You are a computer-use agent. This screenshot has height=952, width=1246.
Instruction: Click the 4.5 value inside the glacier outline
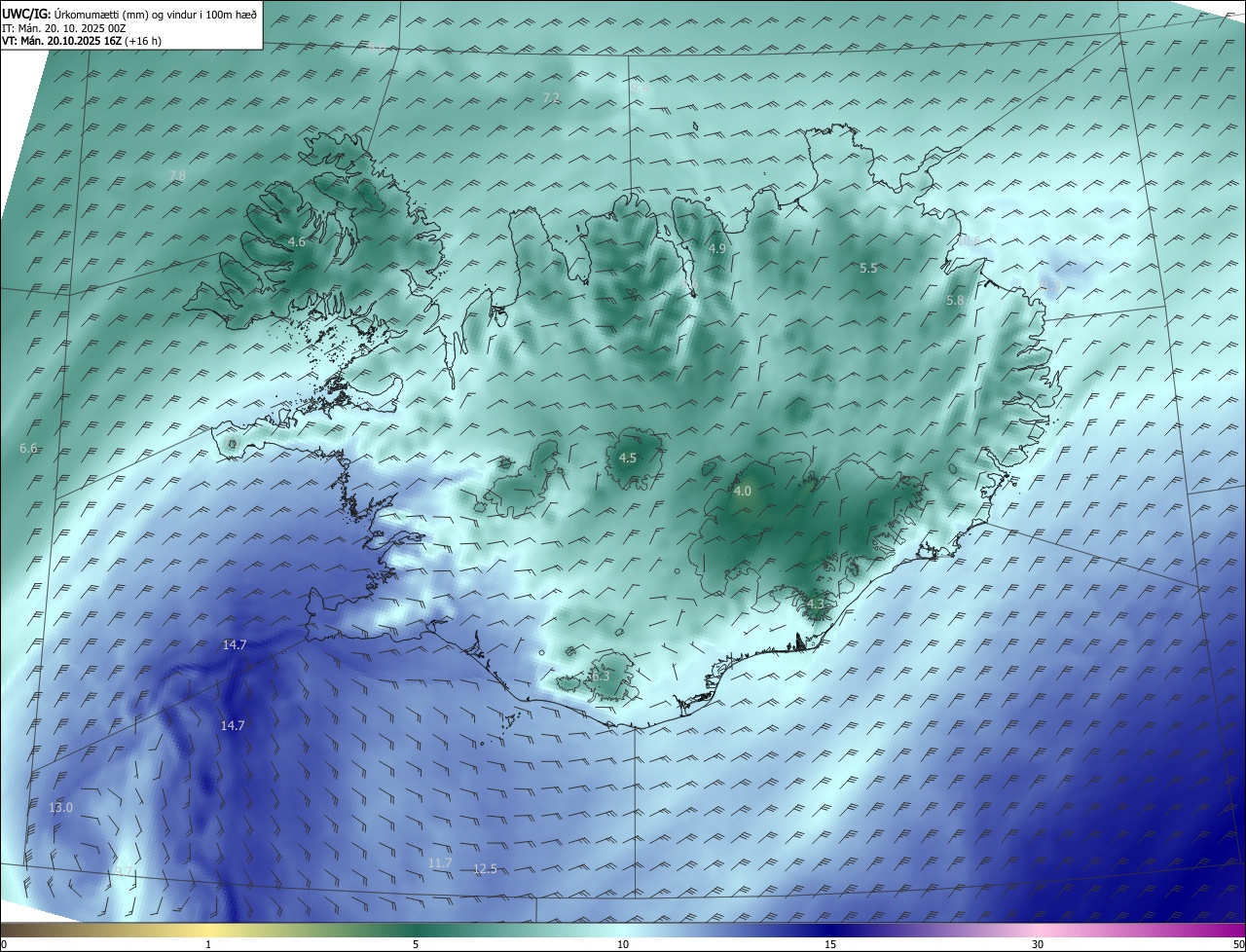pyautogui.click(x=628, y=458)
